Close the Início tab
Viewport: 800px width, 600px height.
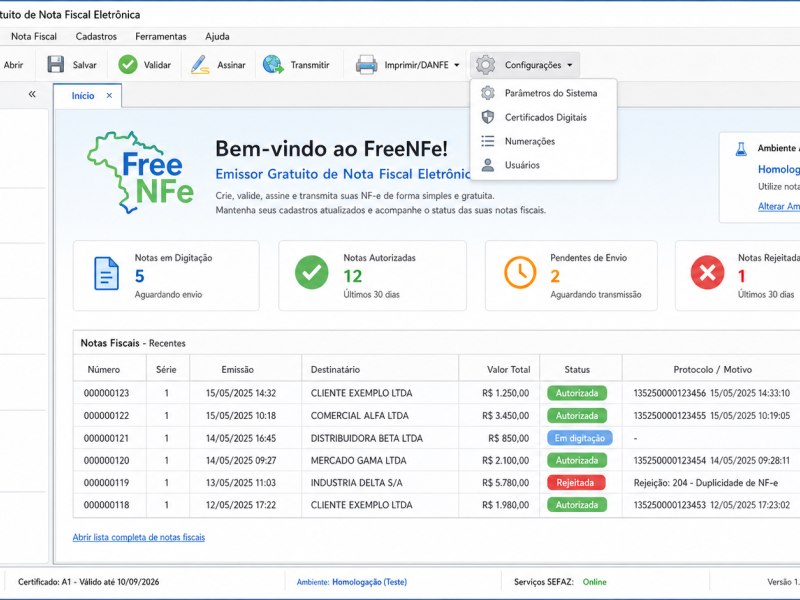(109, 95)
